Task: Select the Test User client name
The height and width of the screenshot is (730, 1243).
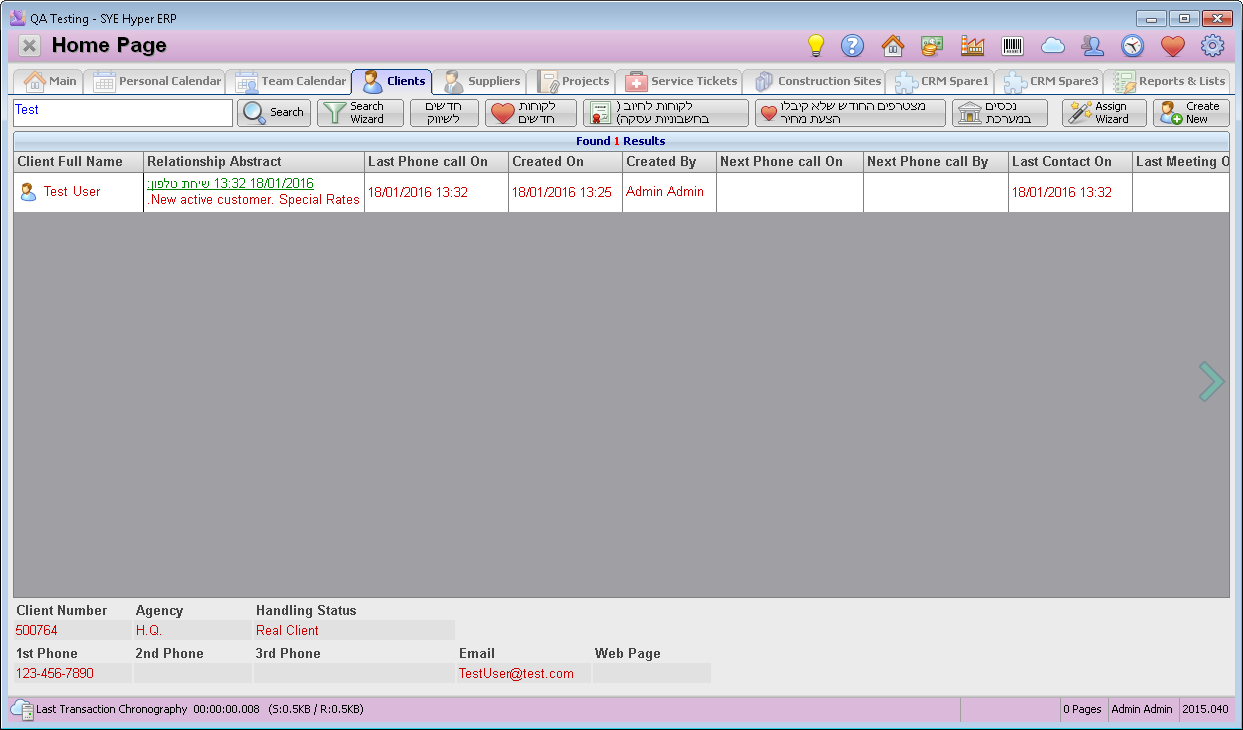Action: [x=72, y=191]
